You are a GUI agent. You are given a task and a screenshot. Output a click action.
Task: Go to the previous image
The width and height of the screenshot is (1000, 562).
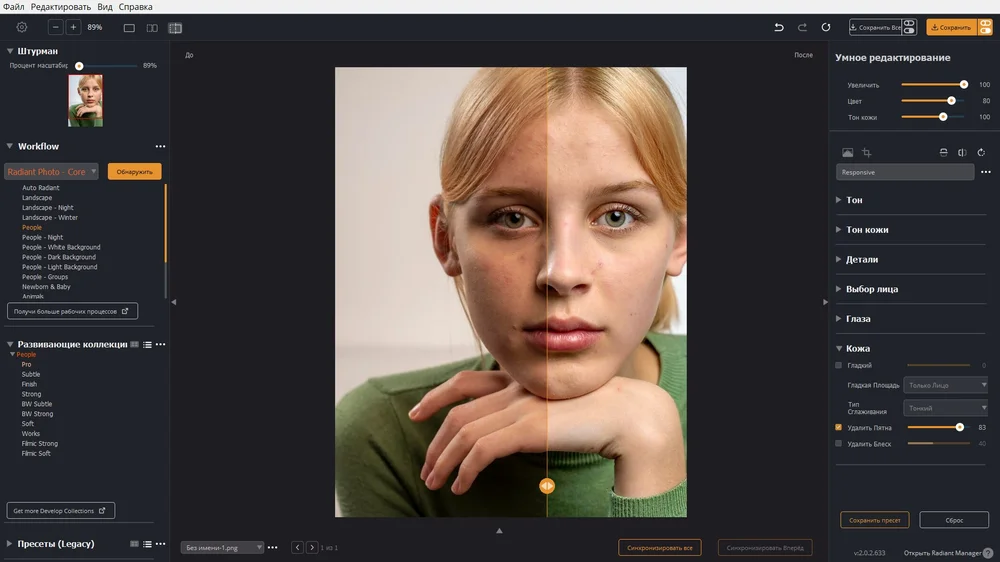(x=297, y=547)
